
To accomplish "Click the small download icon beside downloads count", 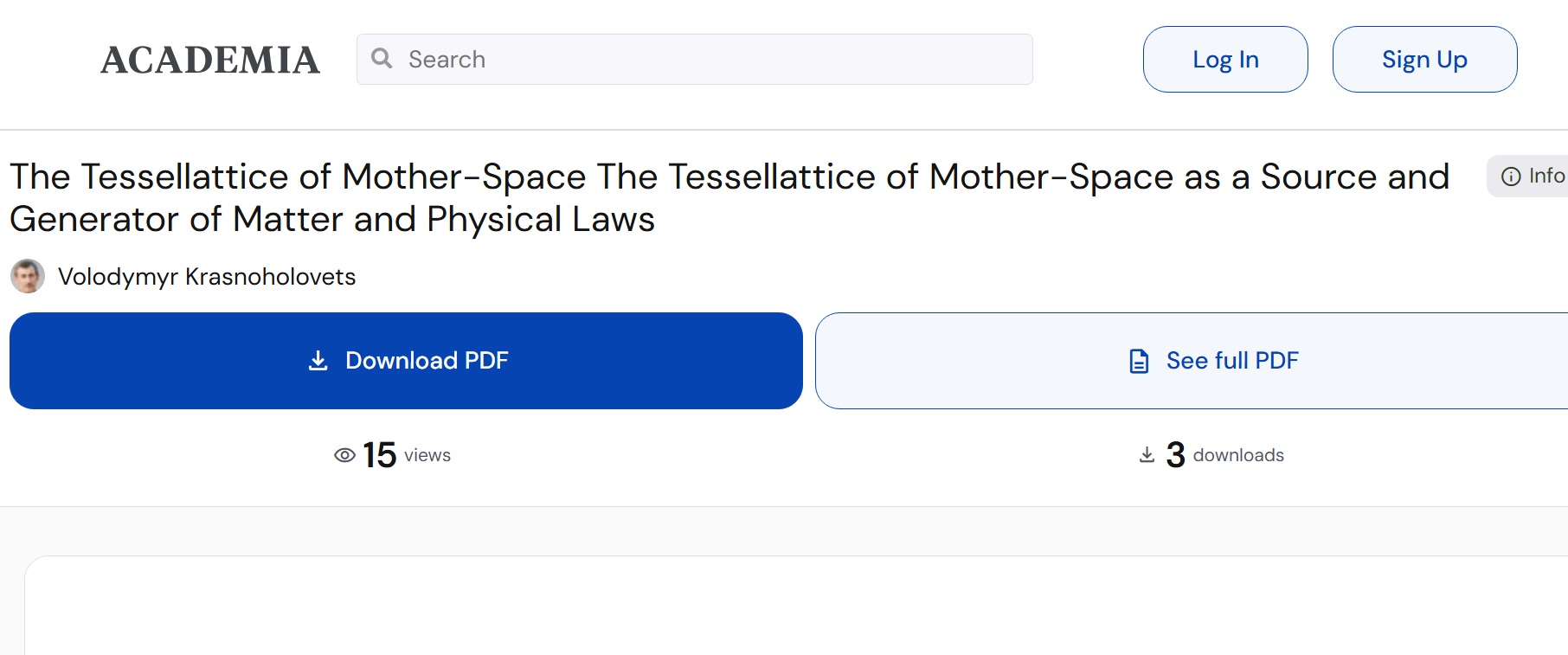I will [x=1147, y=455].
